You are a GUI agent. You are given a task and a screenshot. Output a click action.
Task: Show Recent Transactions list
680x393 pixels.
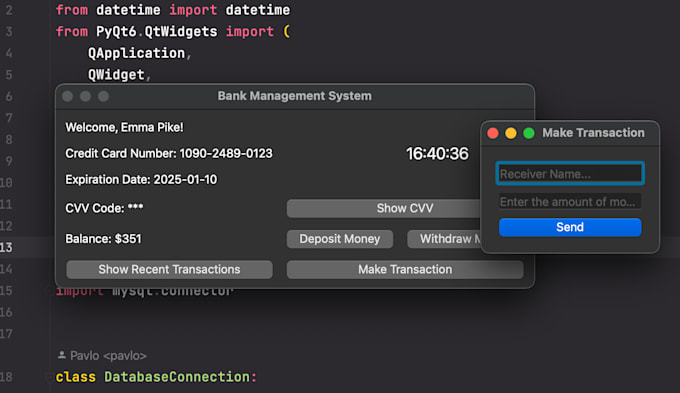(169, 269)
